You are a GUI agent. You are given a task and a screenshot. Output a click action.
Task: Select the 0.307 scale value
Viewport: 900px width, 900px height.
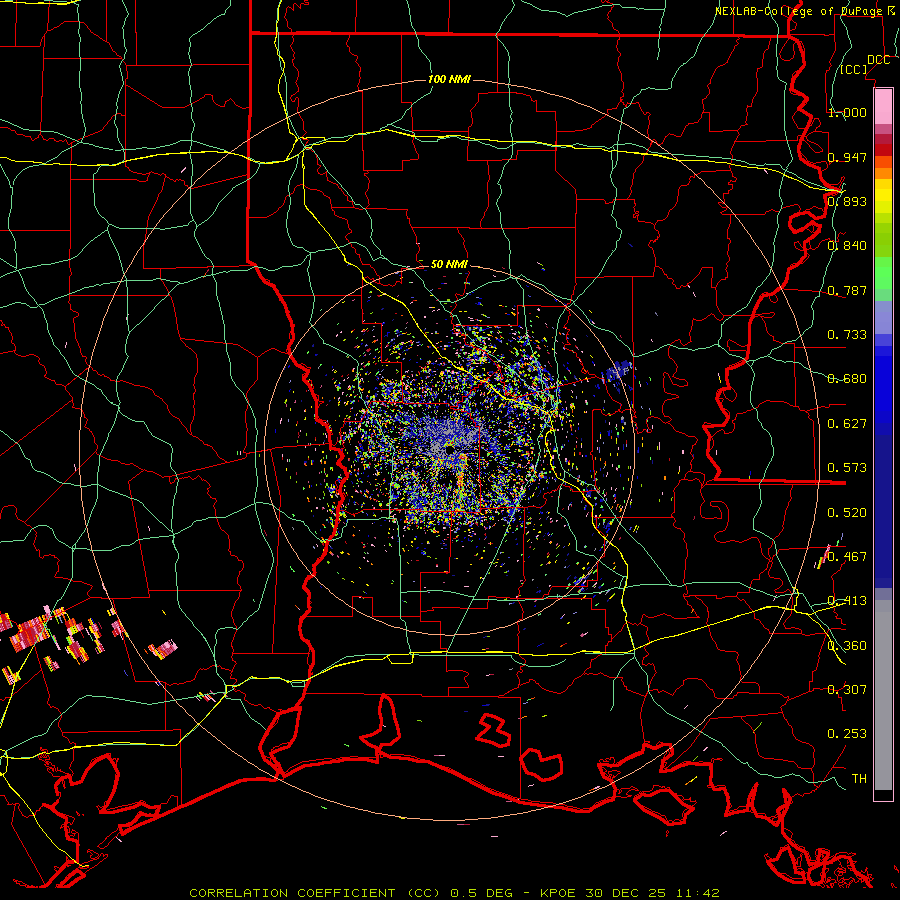point(847,689)
